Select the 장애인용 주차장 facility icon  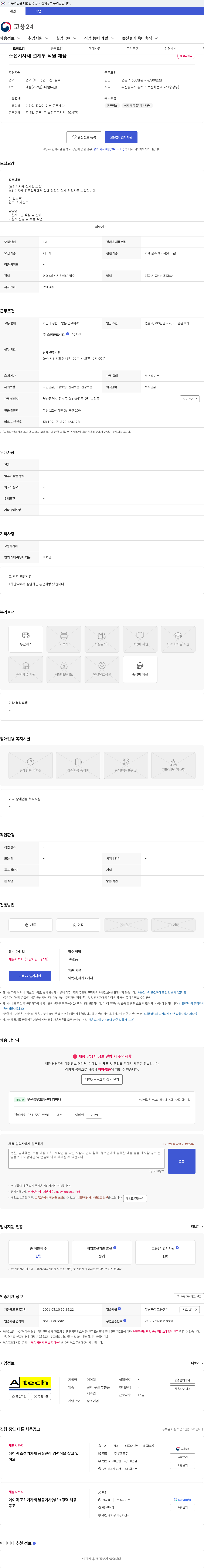click(30, 766)
